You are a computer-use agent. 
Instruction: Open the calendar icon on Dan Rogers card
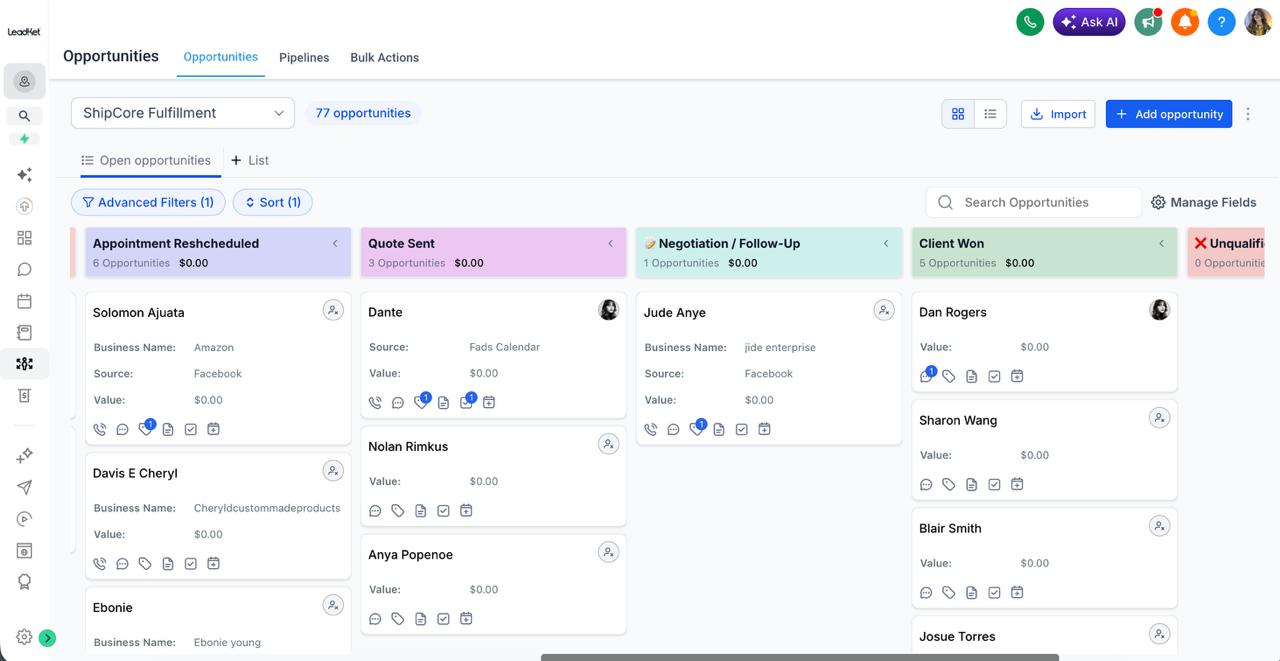click(1017, 377)
